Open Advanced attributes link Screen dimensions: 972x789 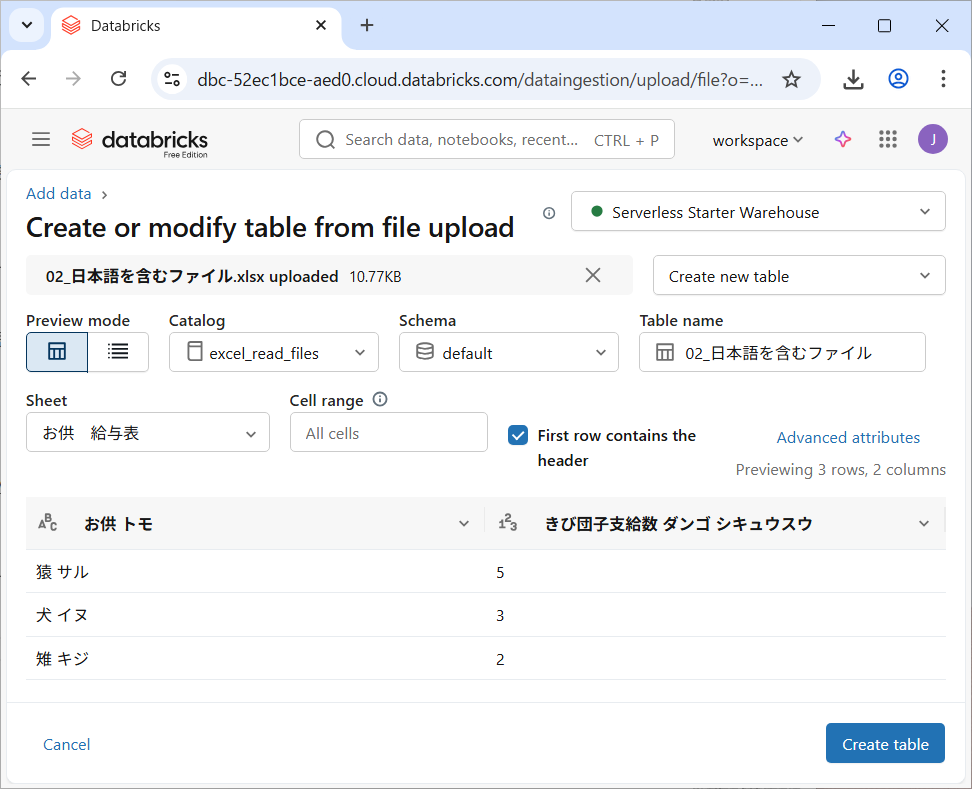pyautogui.click(x=848, y=437)
